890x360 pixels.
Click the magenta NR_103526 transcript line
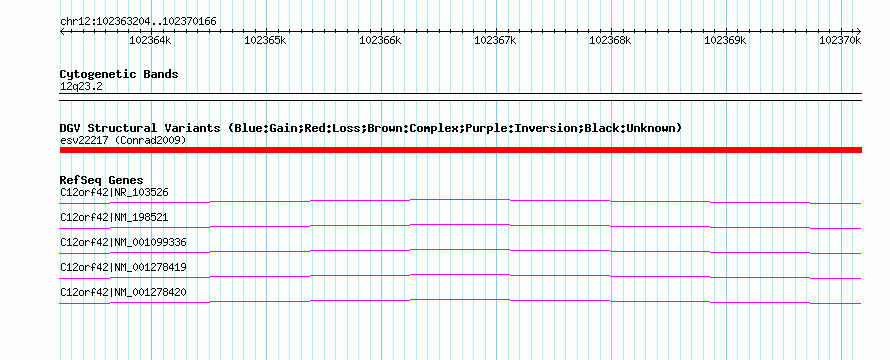[x=460, y=201]
